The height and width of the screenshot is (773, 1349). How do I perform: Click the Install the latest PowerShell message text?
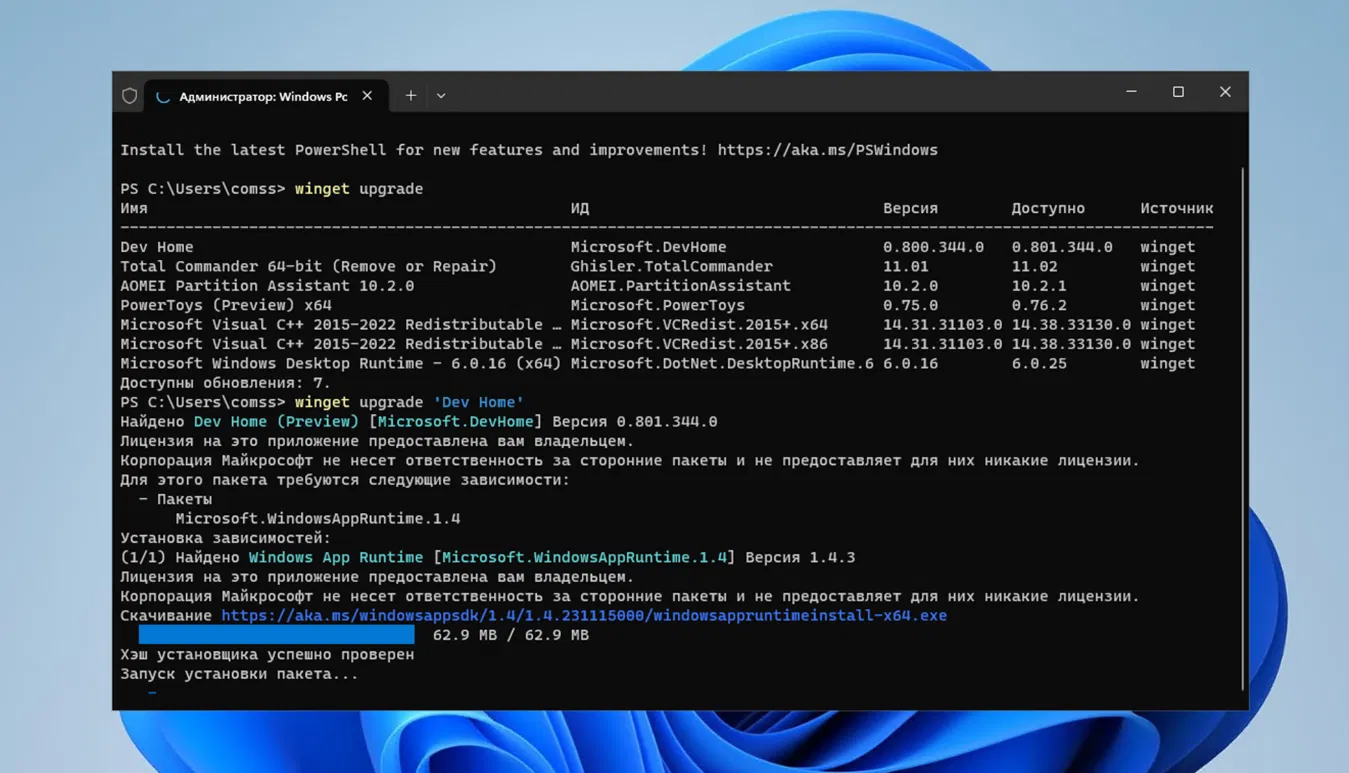pos(414,150)
